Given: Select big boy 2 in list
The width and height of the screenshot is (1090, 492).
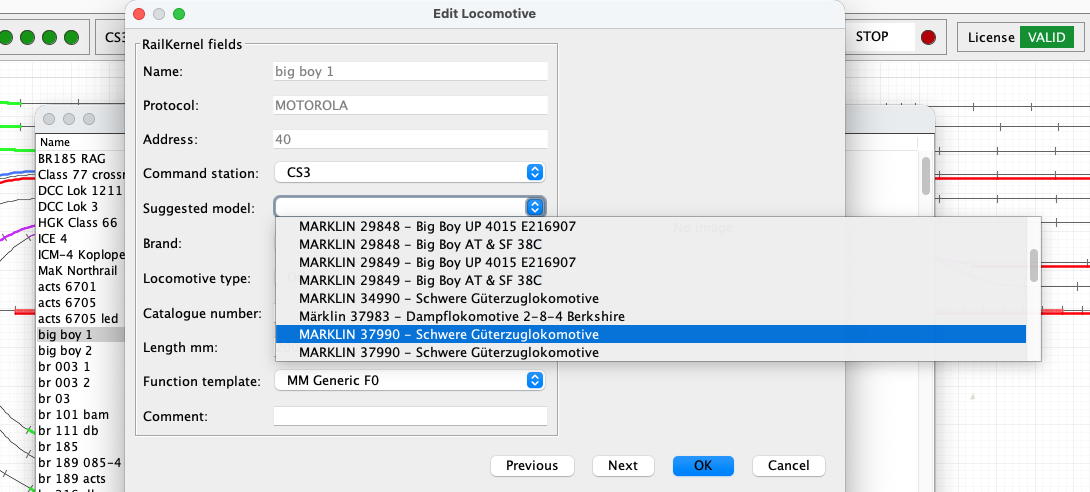Looking at the screenshot, I should [x=81, y=350].
